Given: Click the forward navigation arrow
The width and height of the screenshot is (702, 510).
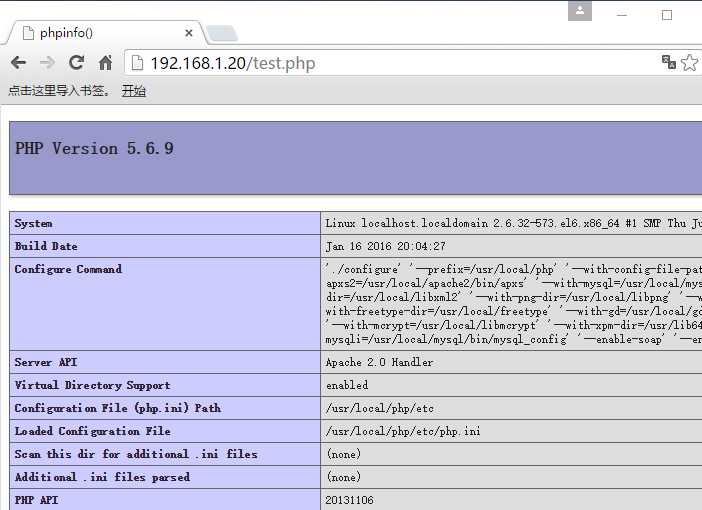Looking at the screenshot, I should tap(47, 63).
